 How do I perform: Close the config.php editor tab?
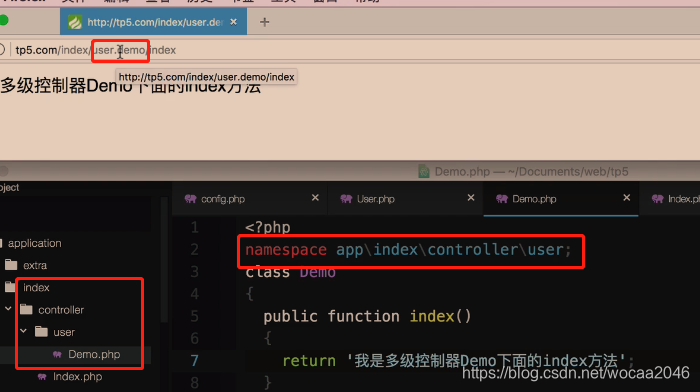[315, 197]
